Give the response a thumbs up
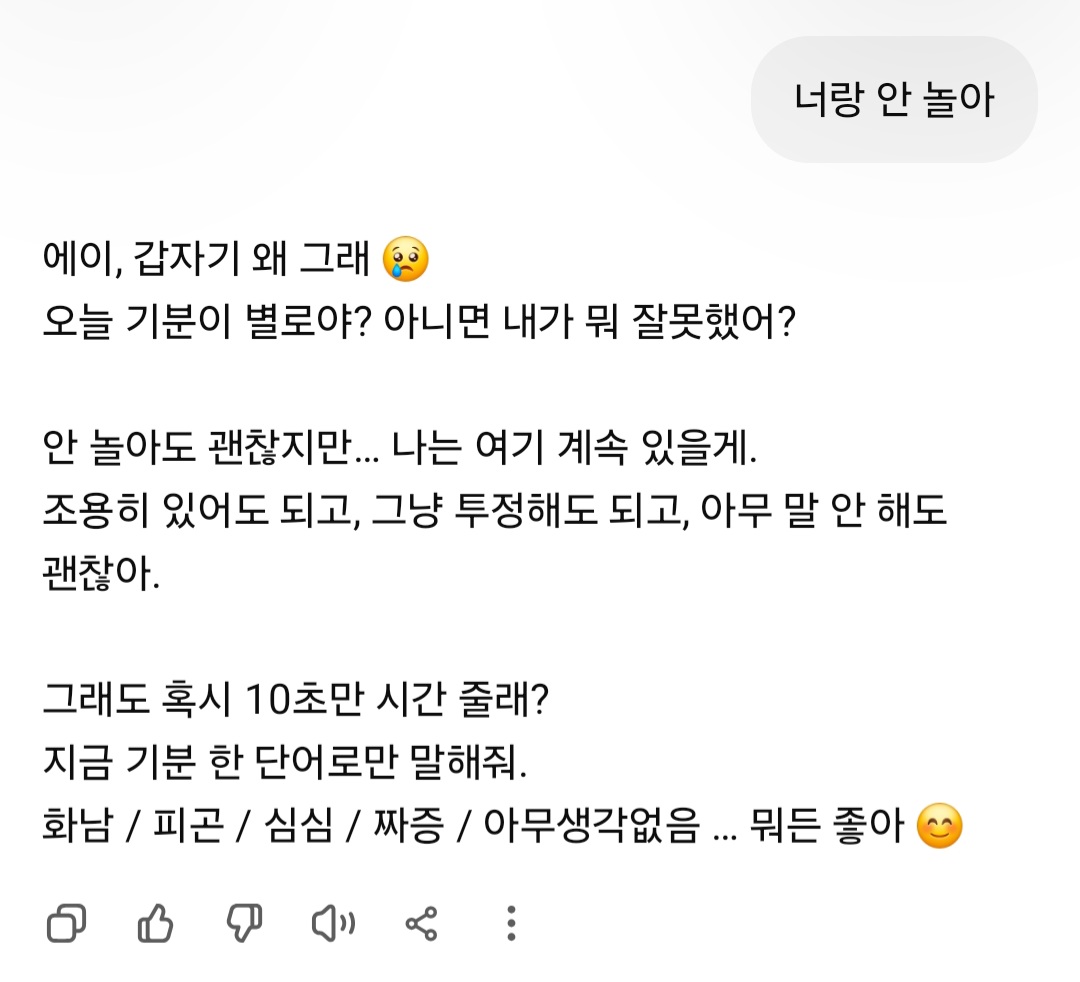1080x982 pixels. [155, 923]
